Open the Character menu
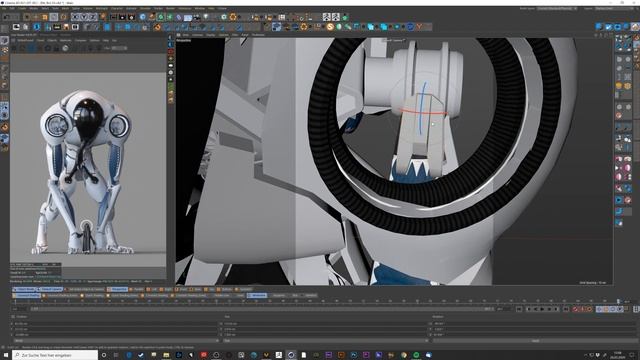Screen dimensions: 640x360 [x=117, y=8]
